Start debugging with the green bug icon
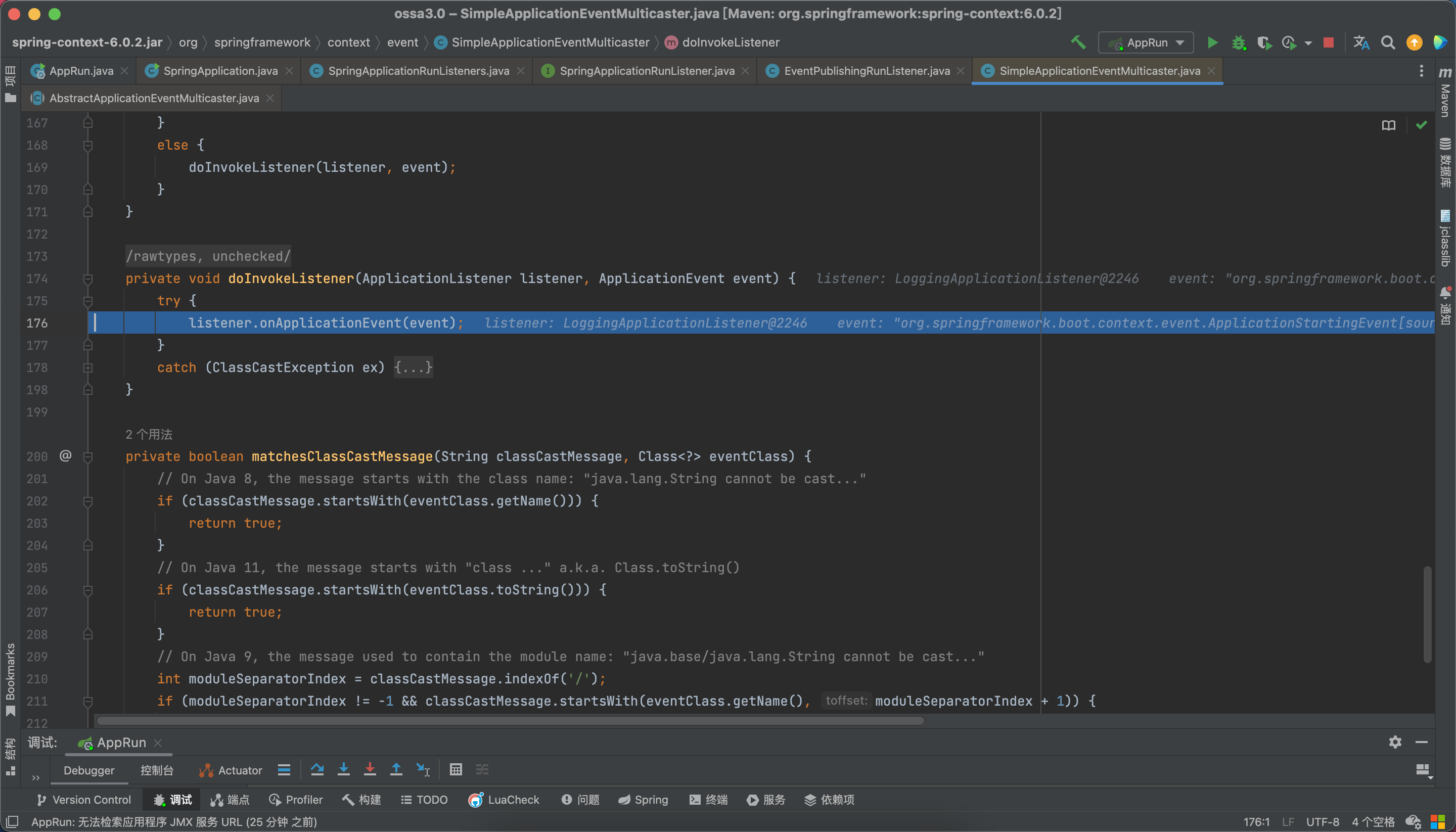 click(1238, 43)
